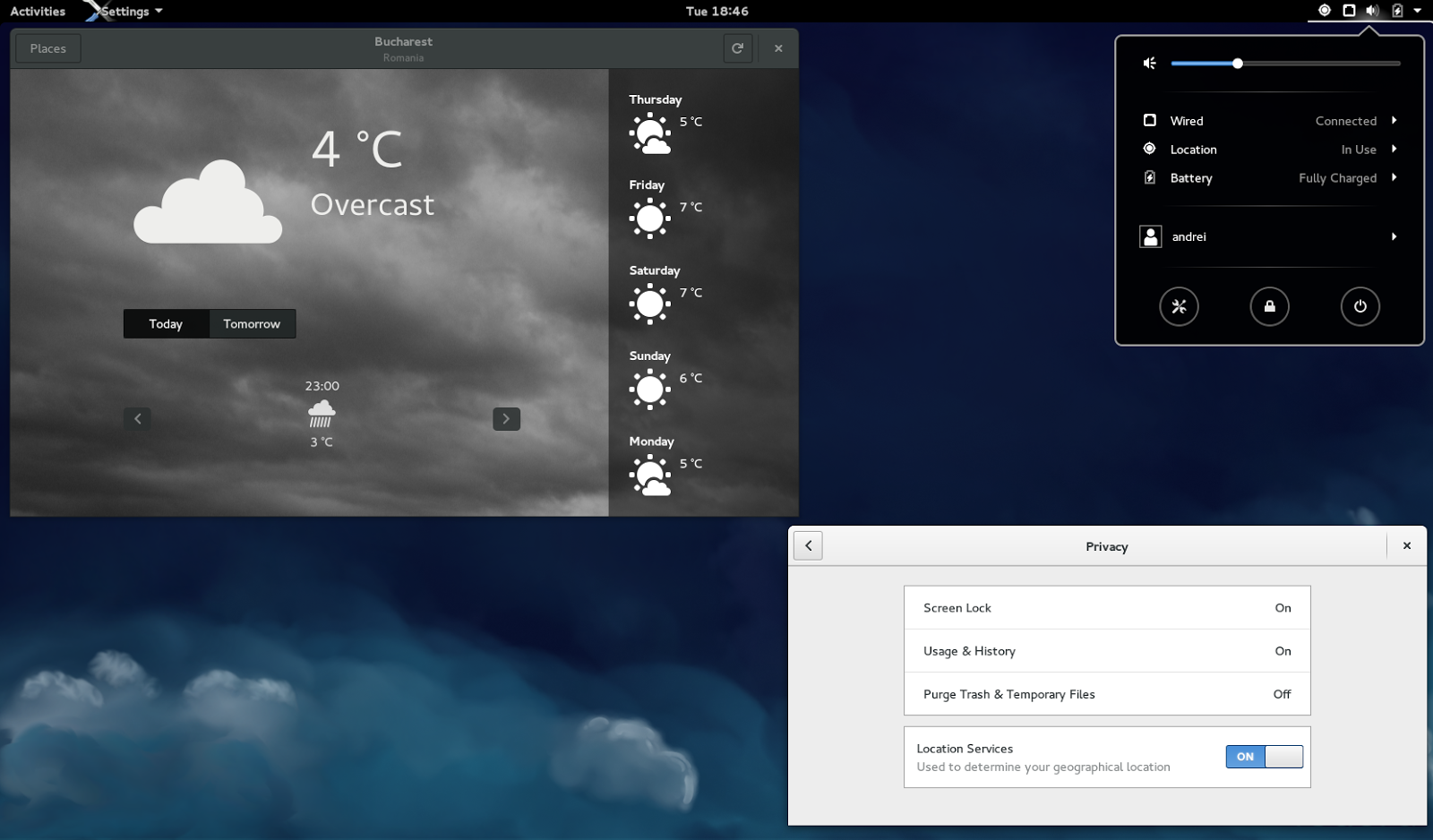Open the Activities overview
The width and height of the screenshot is (1433, 840).
[37, 11]
